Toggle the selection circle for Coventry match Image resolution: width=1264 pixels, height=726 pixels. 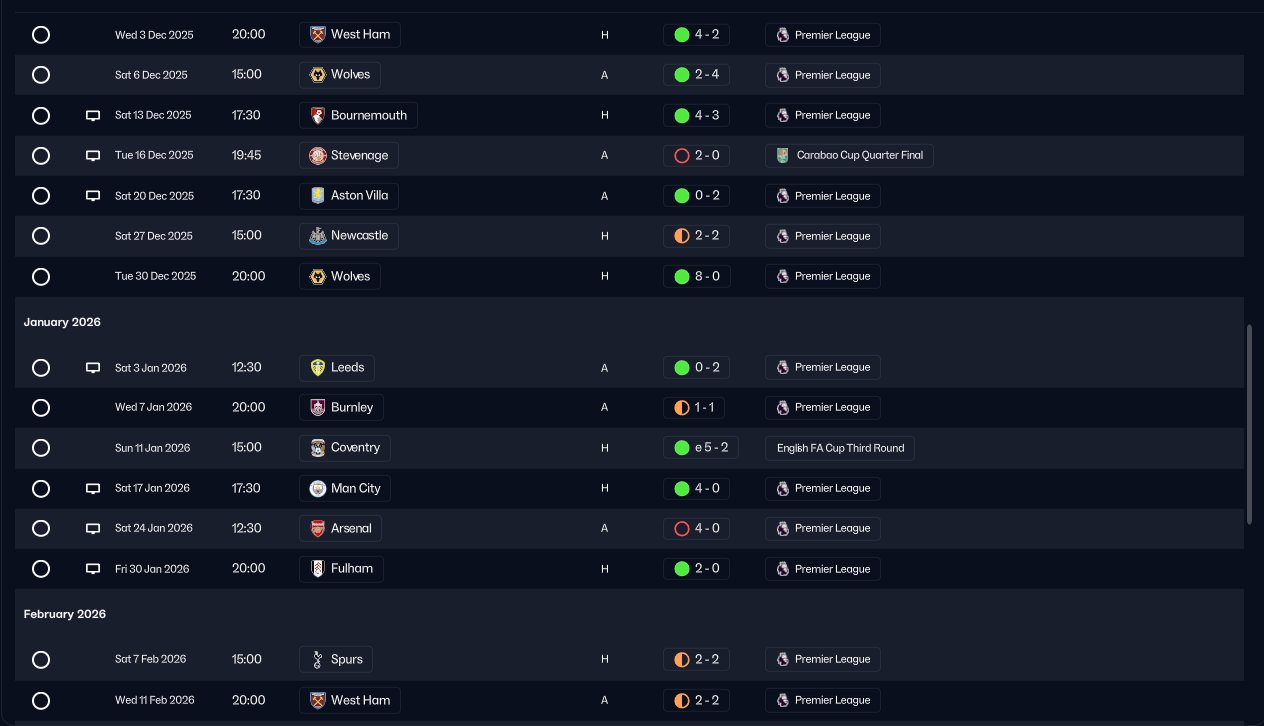(41, 448)
